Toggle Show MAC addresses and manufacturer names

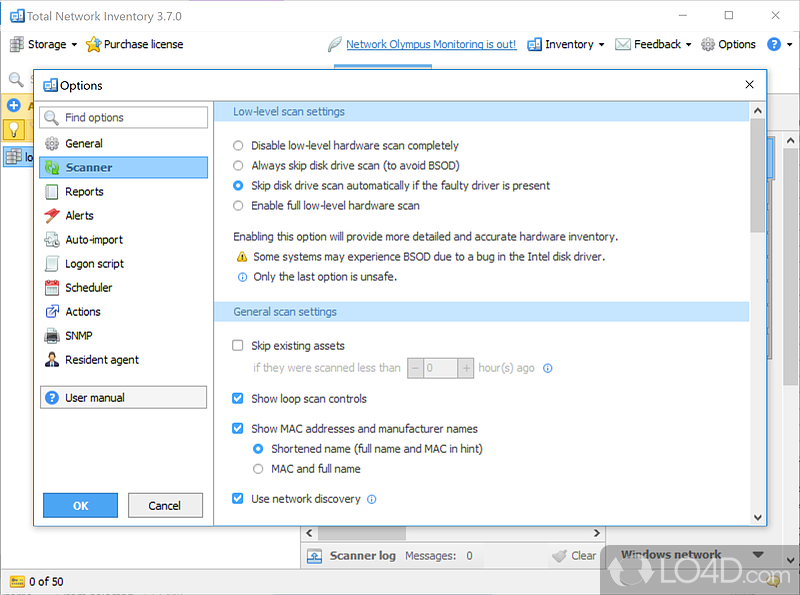click(238, 429)
